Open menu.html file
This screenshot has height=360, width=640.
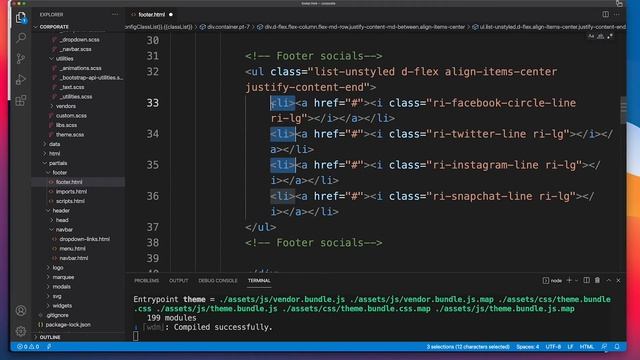[x=72, y=249]
